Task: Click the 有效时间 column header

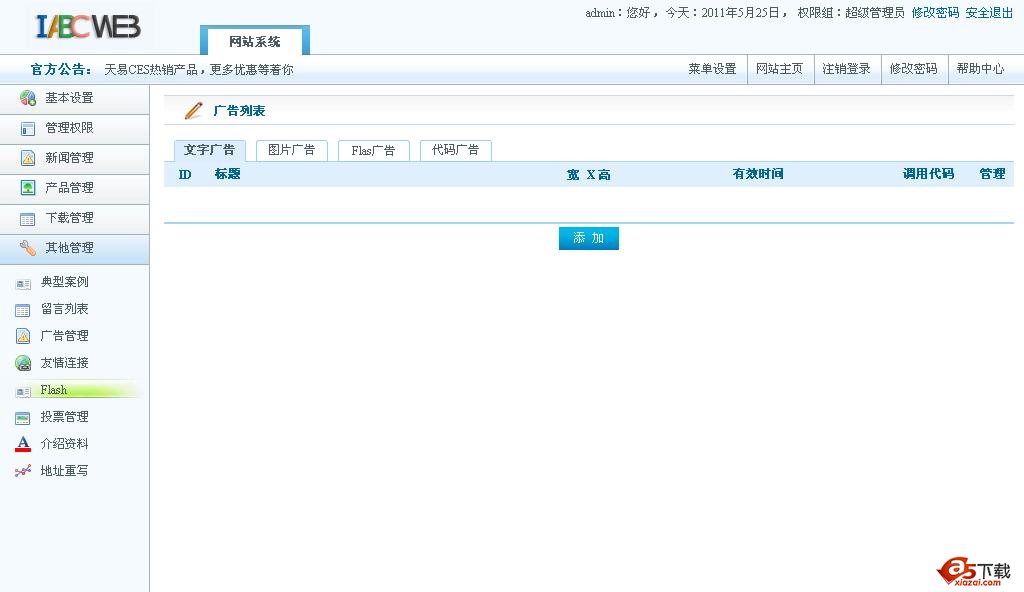Action: point(758,174)
